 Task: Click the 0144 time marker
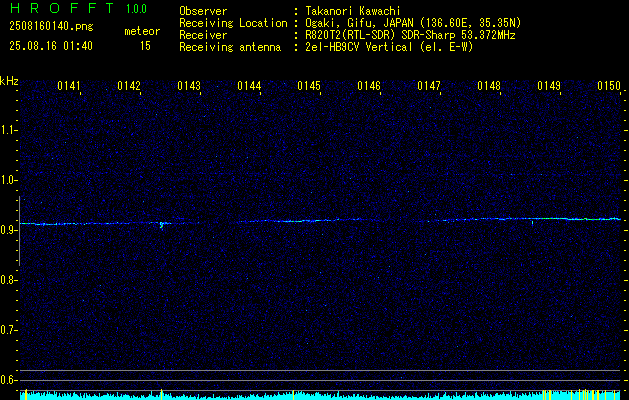(249, 86)
